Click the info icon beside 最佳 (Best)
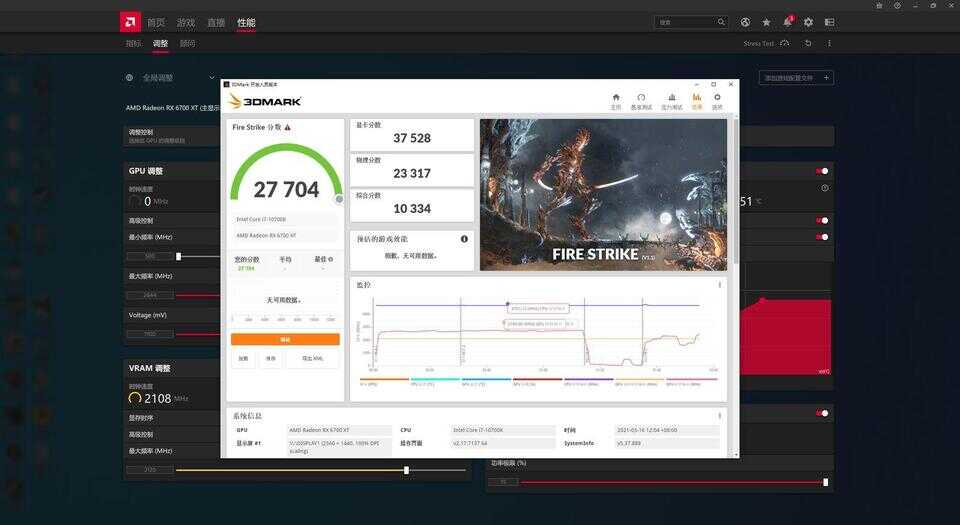The width and height of the screenshot is (960, 525). tap(331, 259)
